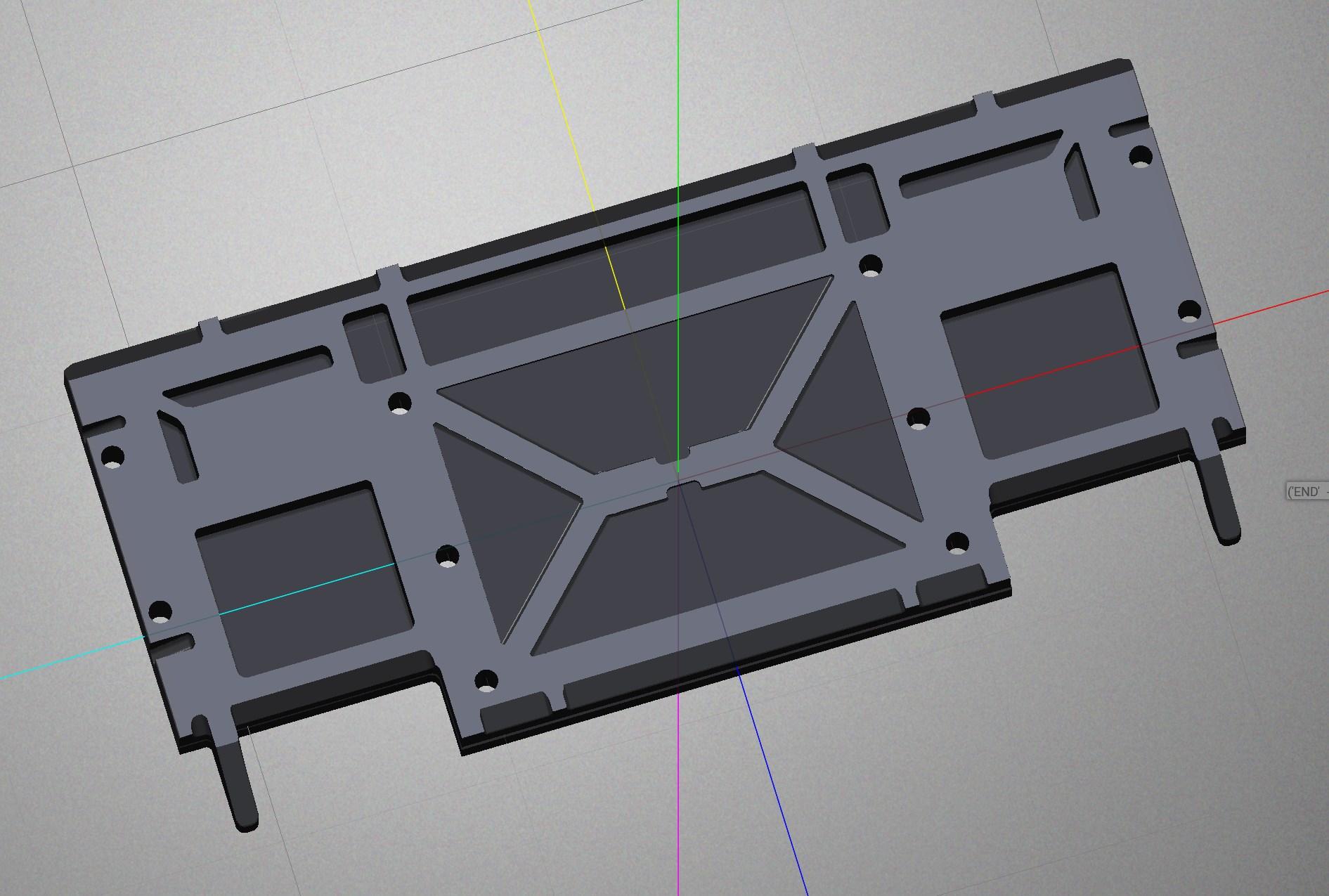This screenshot has height=896, width=1329.
Task: Click the mounting hole in the top-right corner
Action: tap(1140, 155)
